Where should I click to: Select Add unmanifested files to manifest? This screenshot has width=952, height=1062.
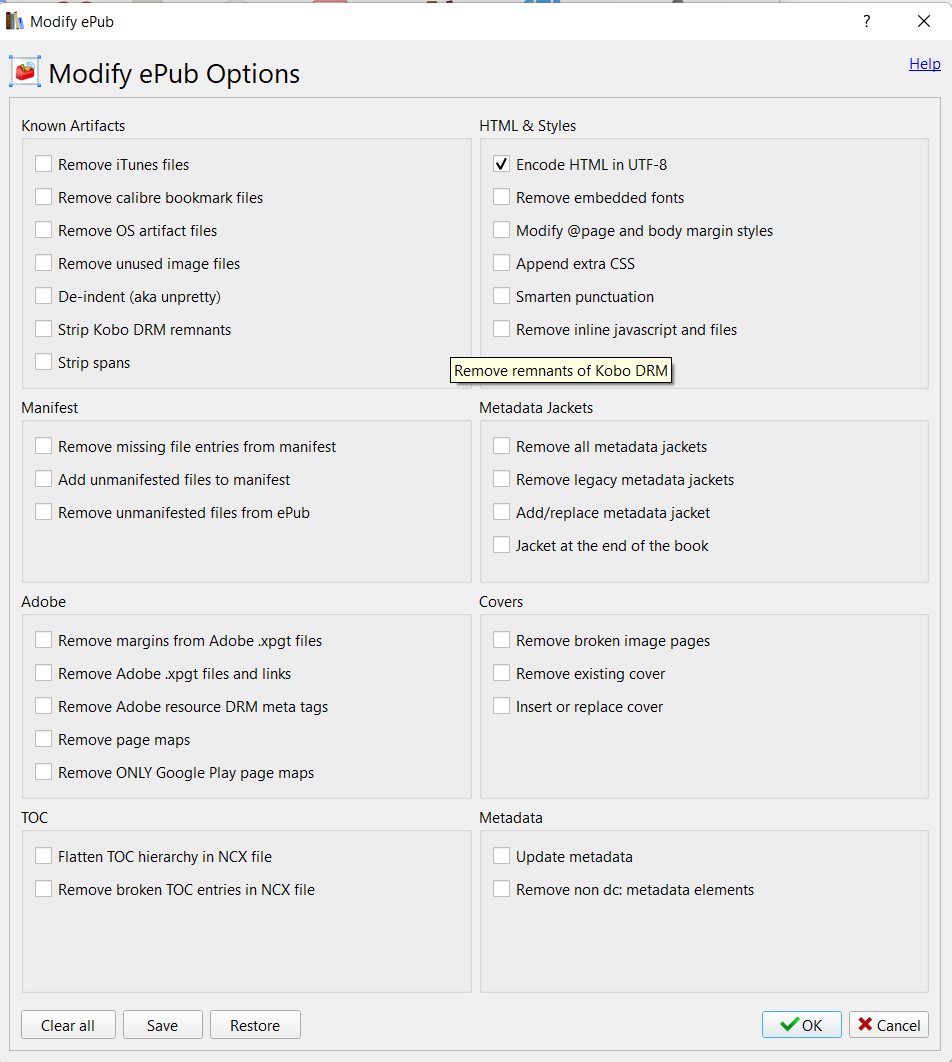(x=44, y=480)
